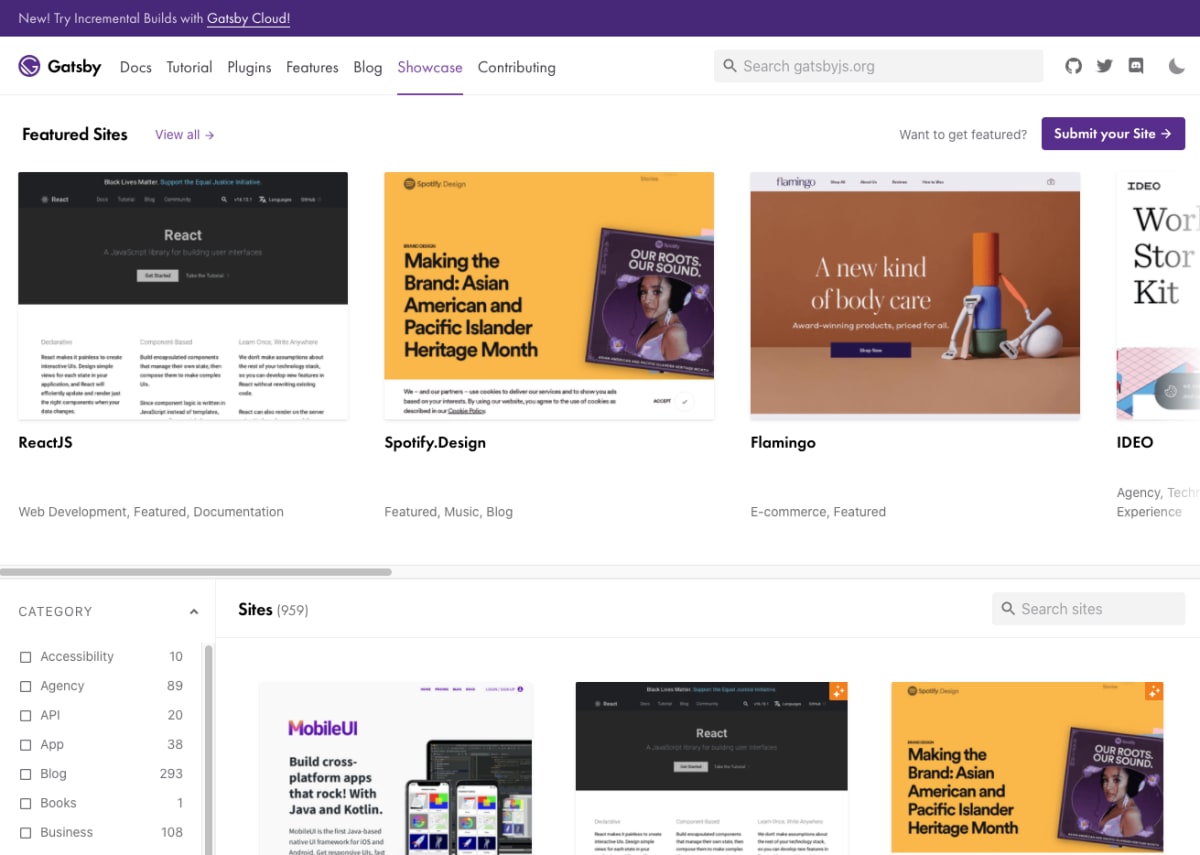The width and height of the screenshot is (1200, 855).
Task: Click the category list vertical scrollbar
Action: coord(208,750)
